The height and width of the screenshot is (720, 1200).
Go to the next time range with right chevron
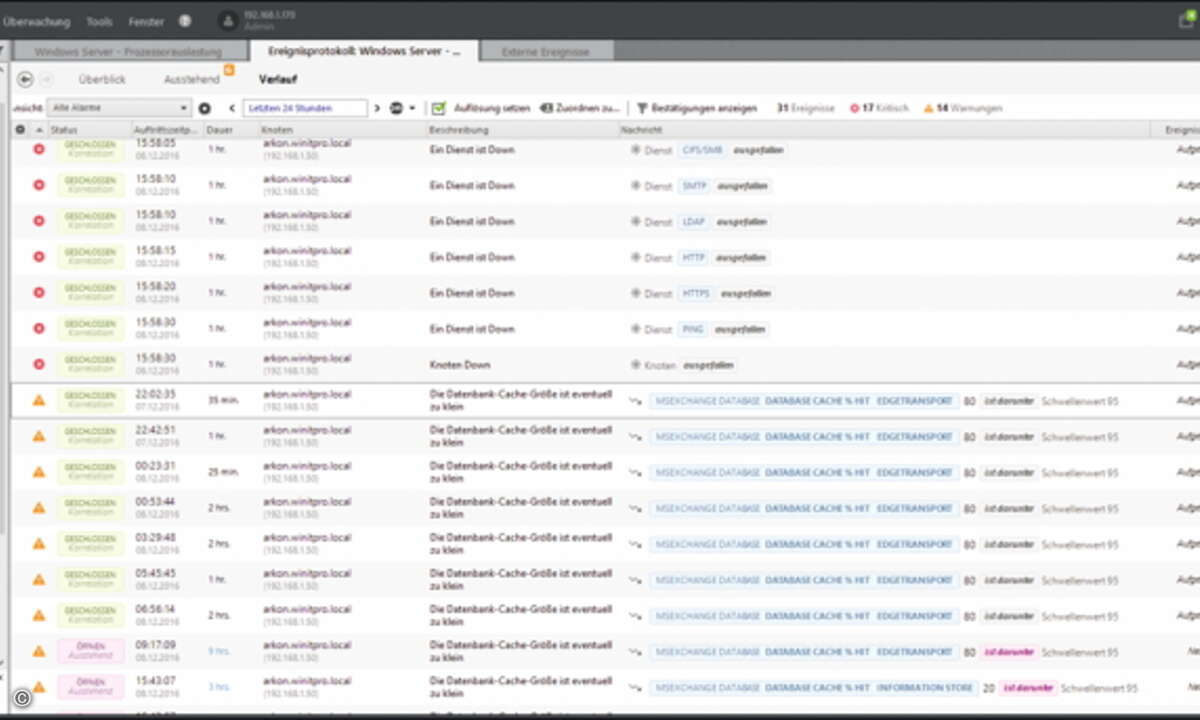[x=377, y=108]
